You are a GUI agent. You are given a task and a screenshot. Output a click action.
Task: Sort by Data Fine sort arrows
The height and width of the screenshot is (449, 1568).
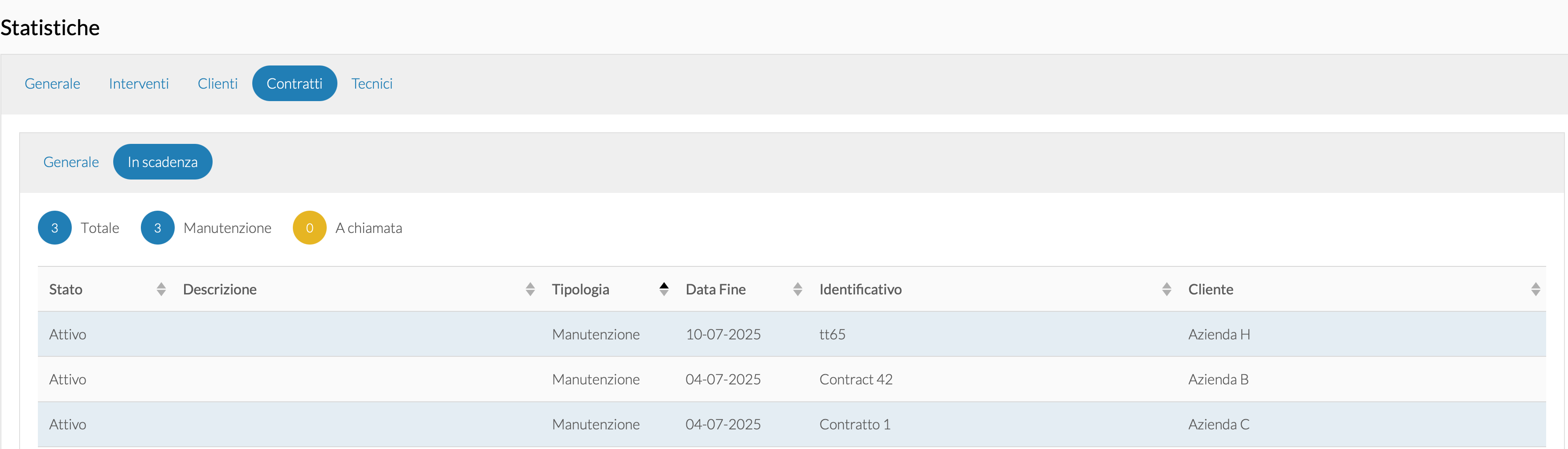coord(797,289)
